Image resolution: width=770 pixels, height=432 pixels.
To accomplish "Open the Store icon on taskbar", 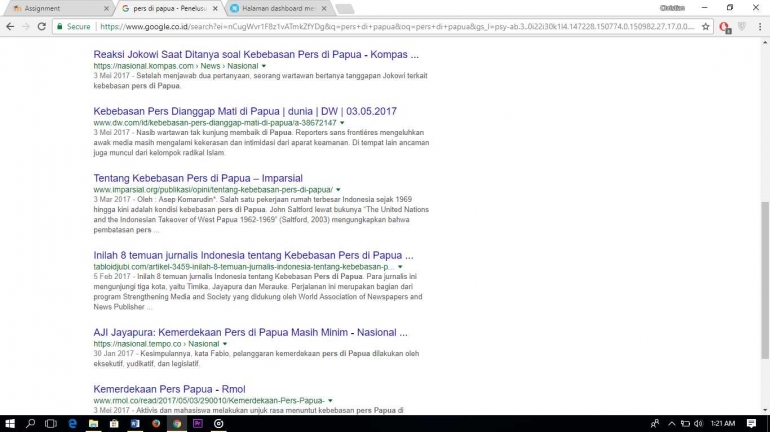I will point(114,423).
